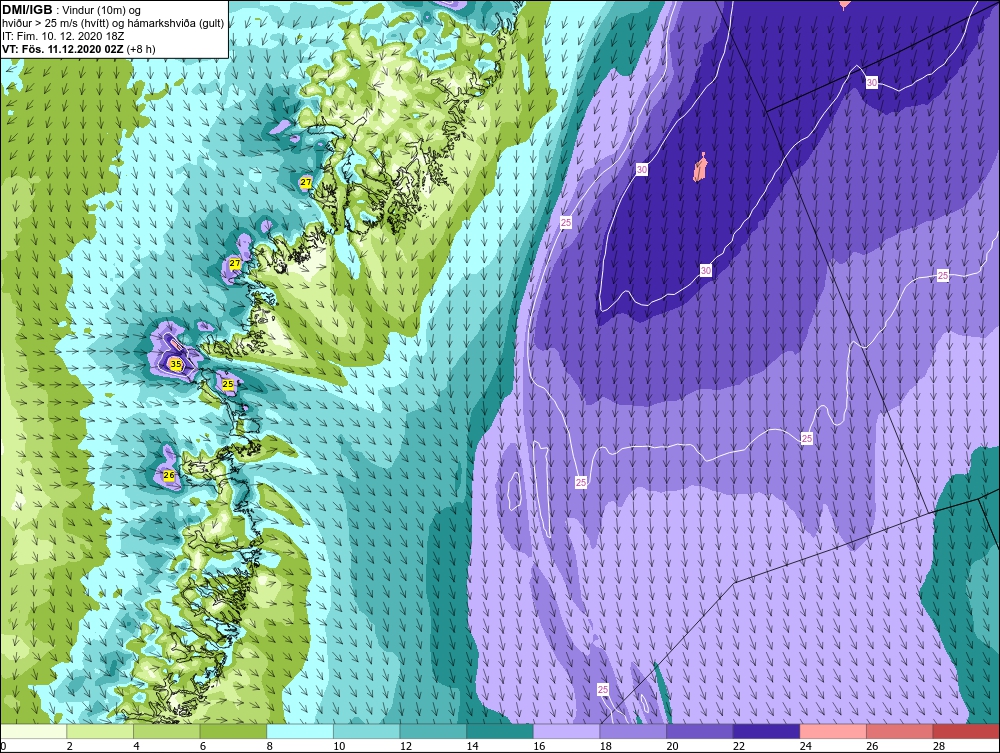The width and height of the screenshot is (1000, 753).
Task: Click the 0–2 m/s pale yellow legend swatch
Action: 33,731
